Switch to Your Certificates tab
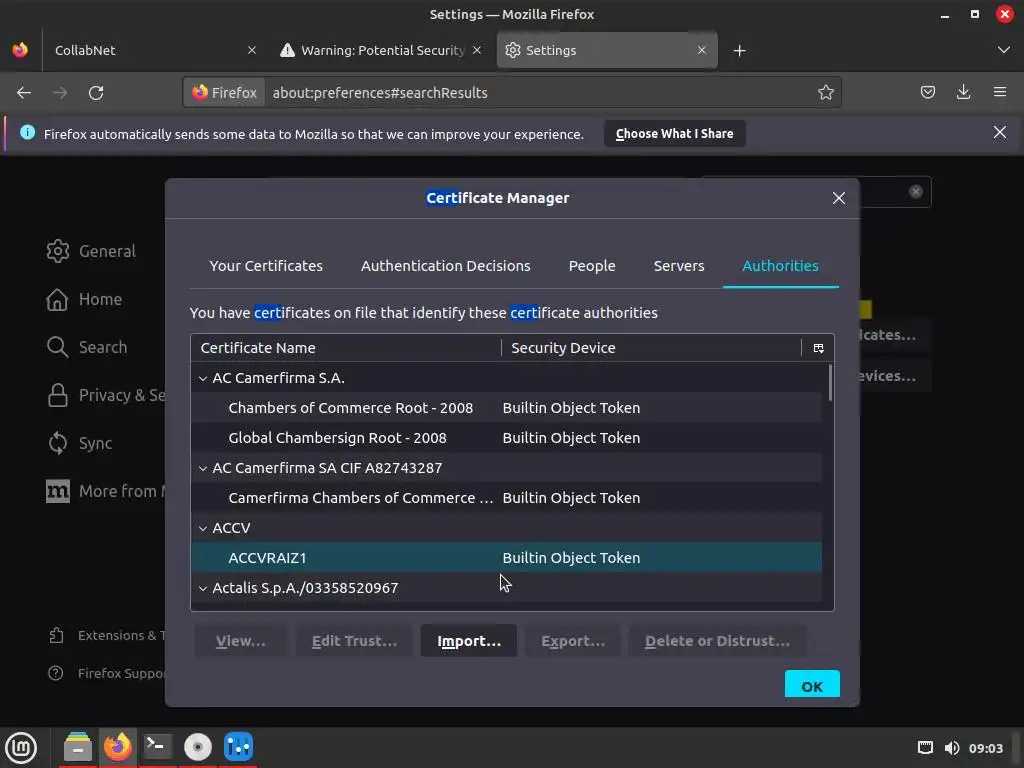1024x768 pixels. click(x=266, y=266)
